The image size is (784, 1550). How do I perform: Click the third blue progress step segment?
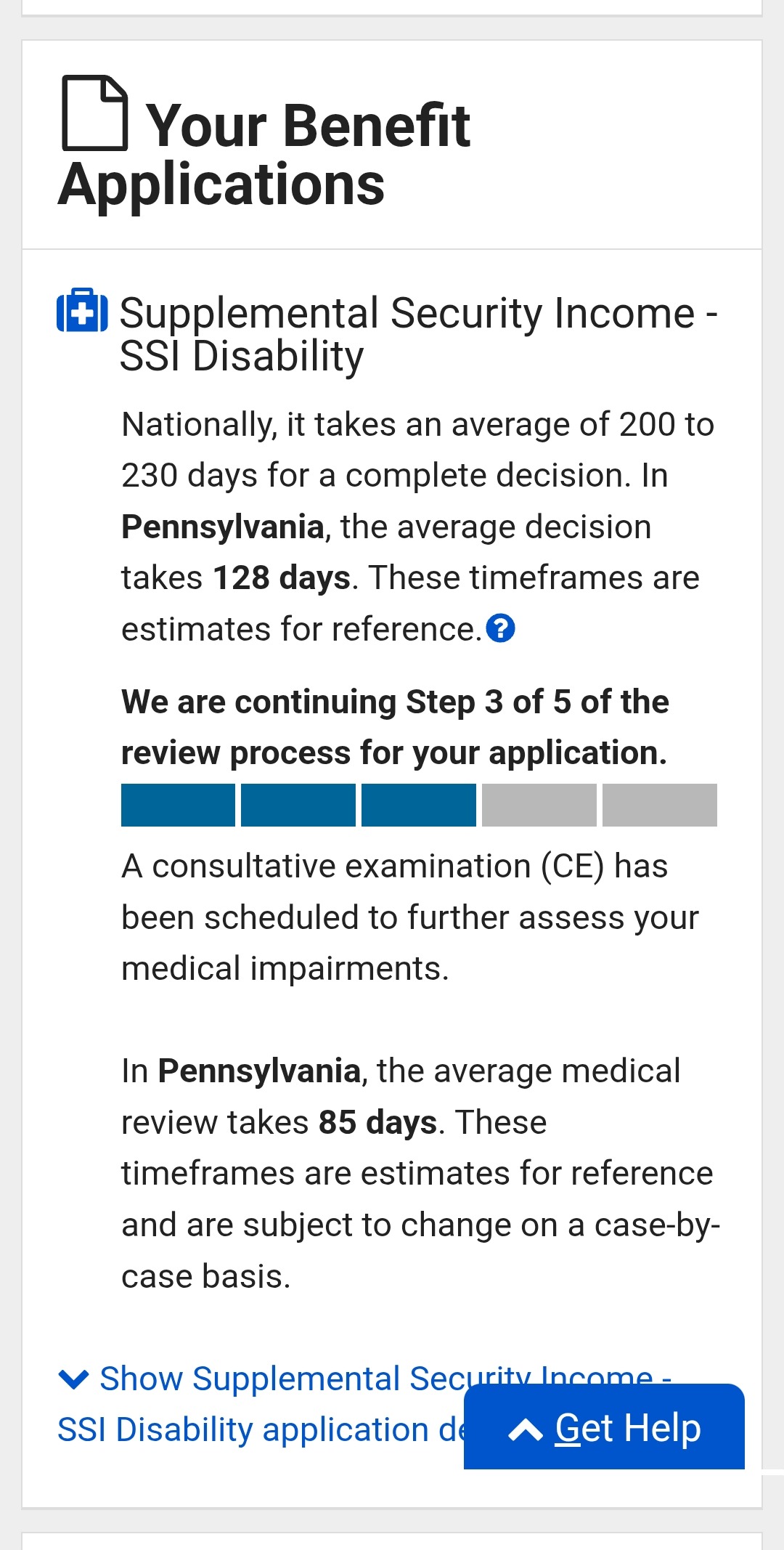[419, 805]
